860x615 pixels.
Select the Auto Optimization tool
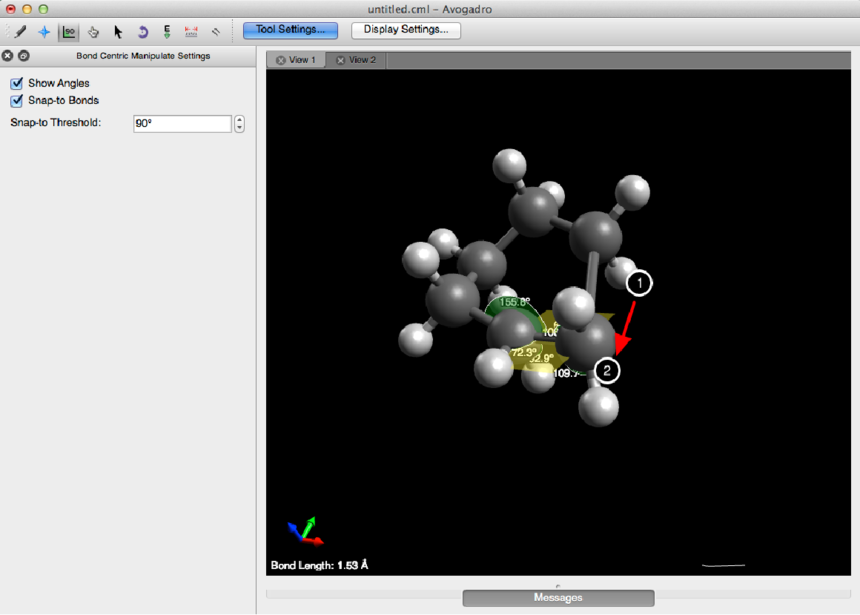tap(167, 31)
